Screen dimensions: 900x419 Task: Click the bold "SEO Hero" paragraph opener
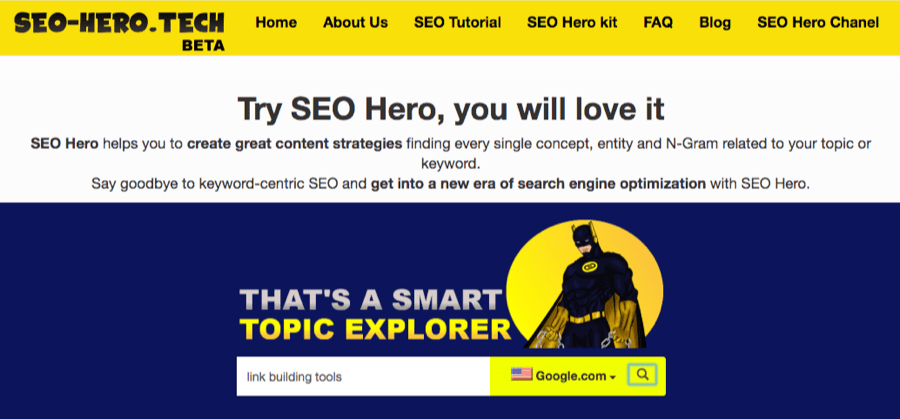[64, 143]
